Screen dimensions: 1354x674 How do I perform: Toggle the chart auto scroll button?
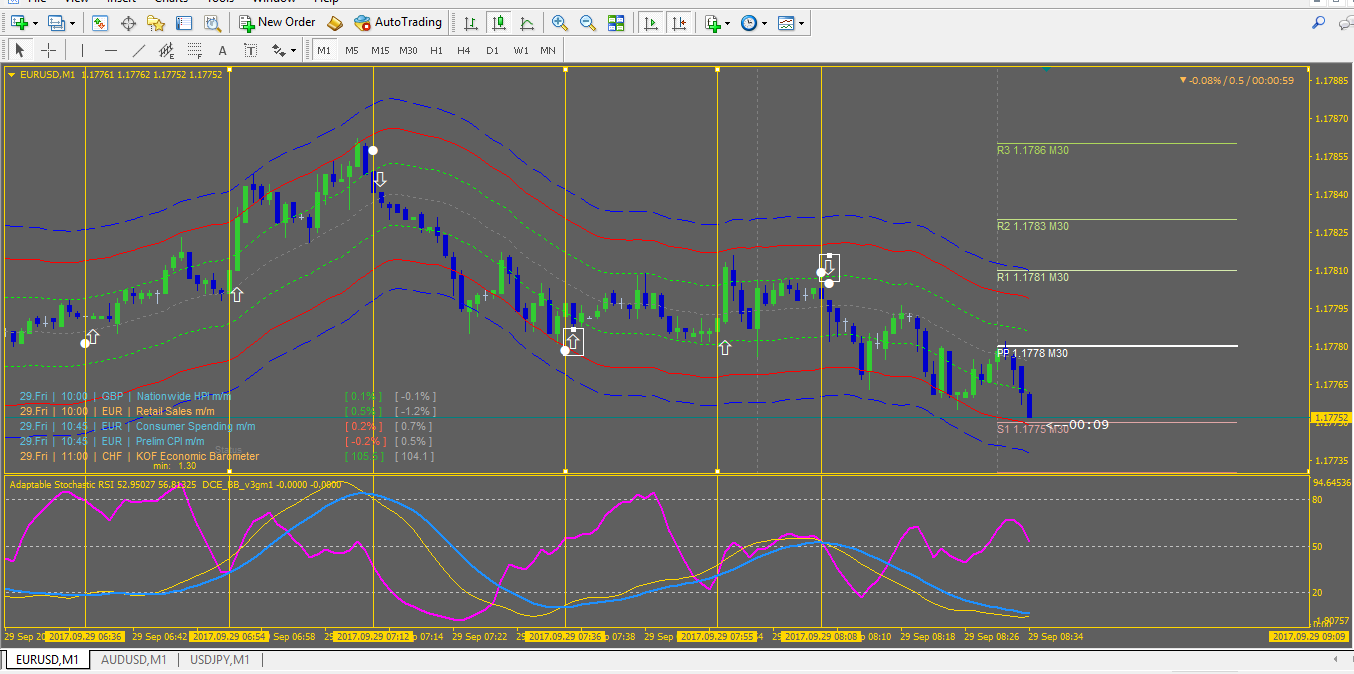tap(651, 22)
